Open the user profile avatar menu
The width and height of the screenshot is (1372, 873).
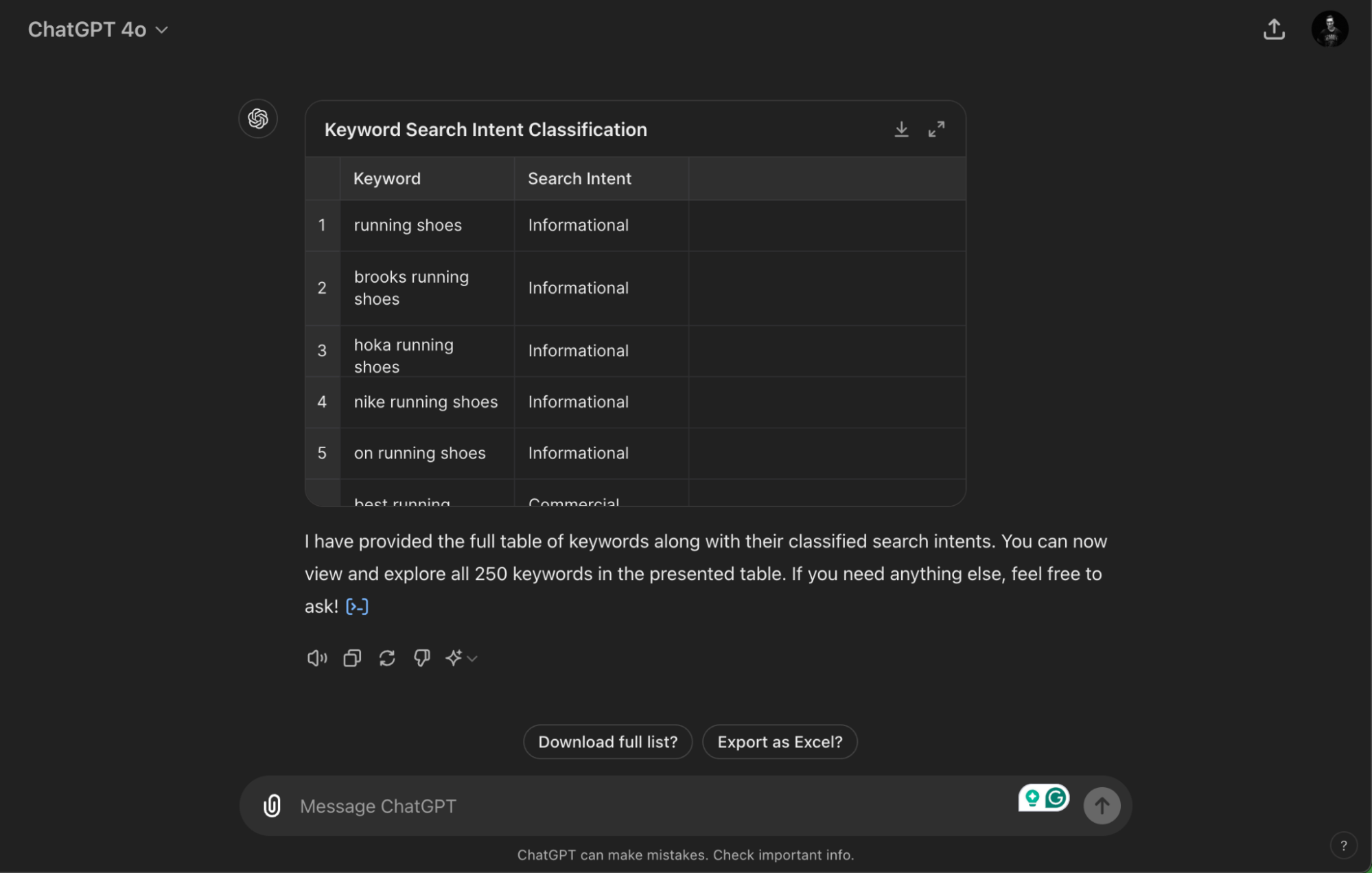click(1329, 30)
